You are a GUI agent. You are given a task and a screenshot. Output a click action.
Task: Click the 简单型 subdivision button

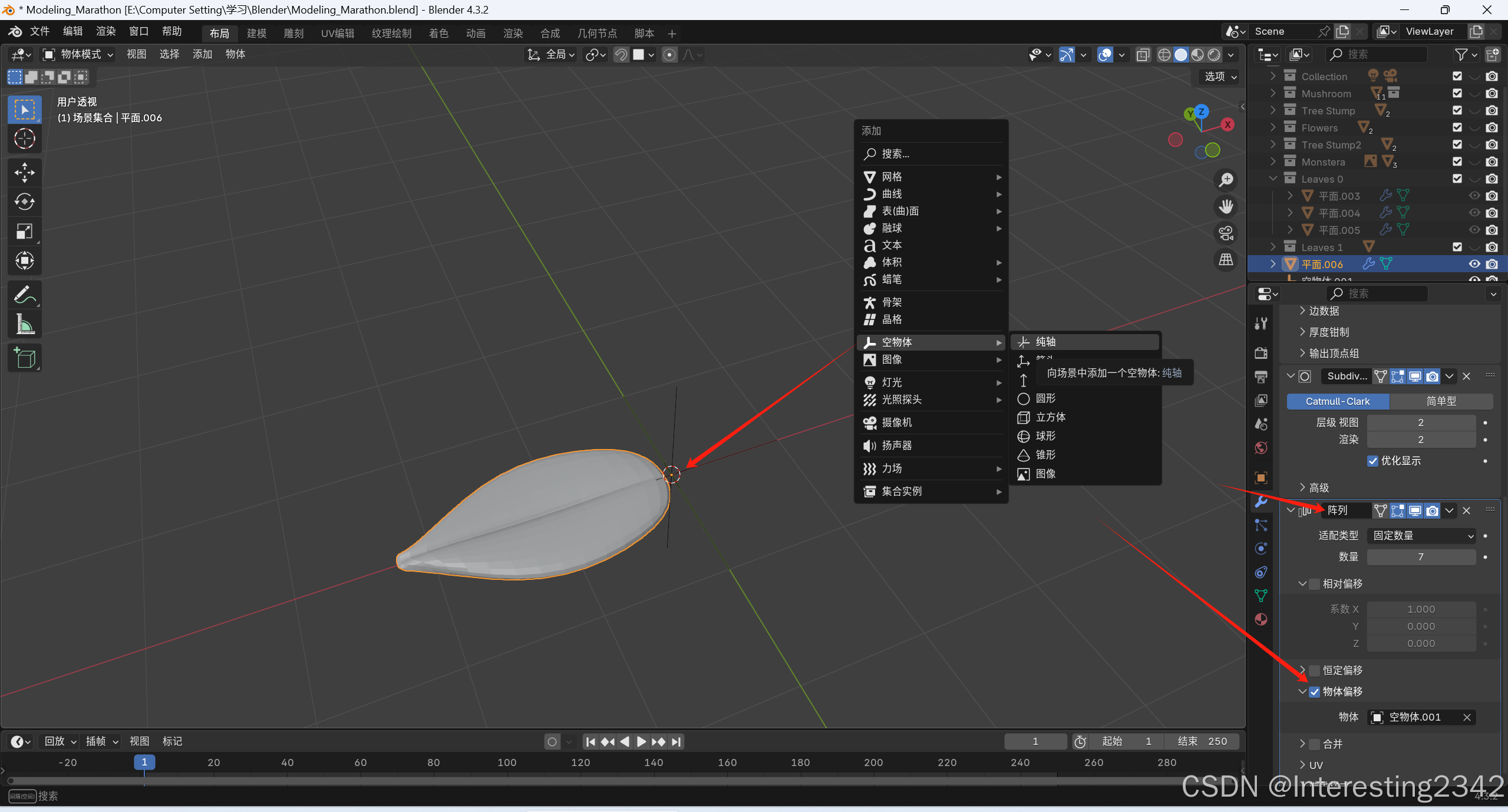pos(1441,401)
